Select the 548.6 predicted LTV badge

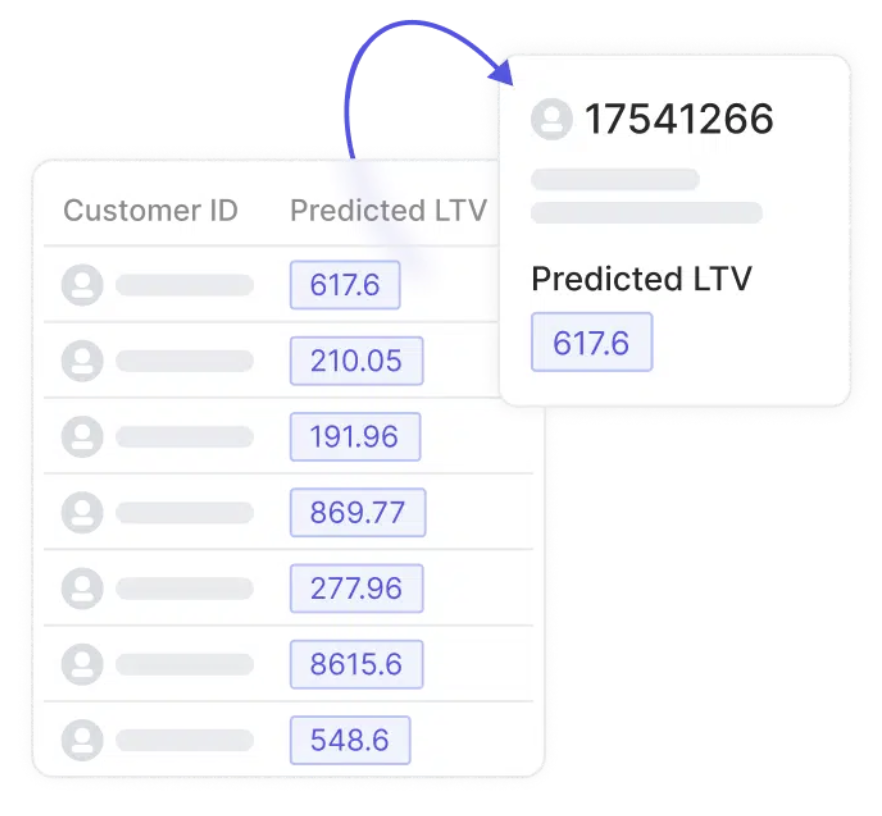(350, 740)
